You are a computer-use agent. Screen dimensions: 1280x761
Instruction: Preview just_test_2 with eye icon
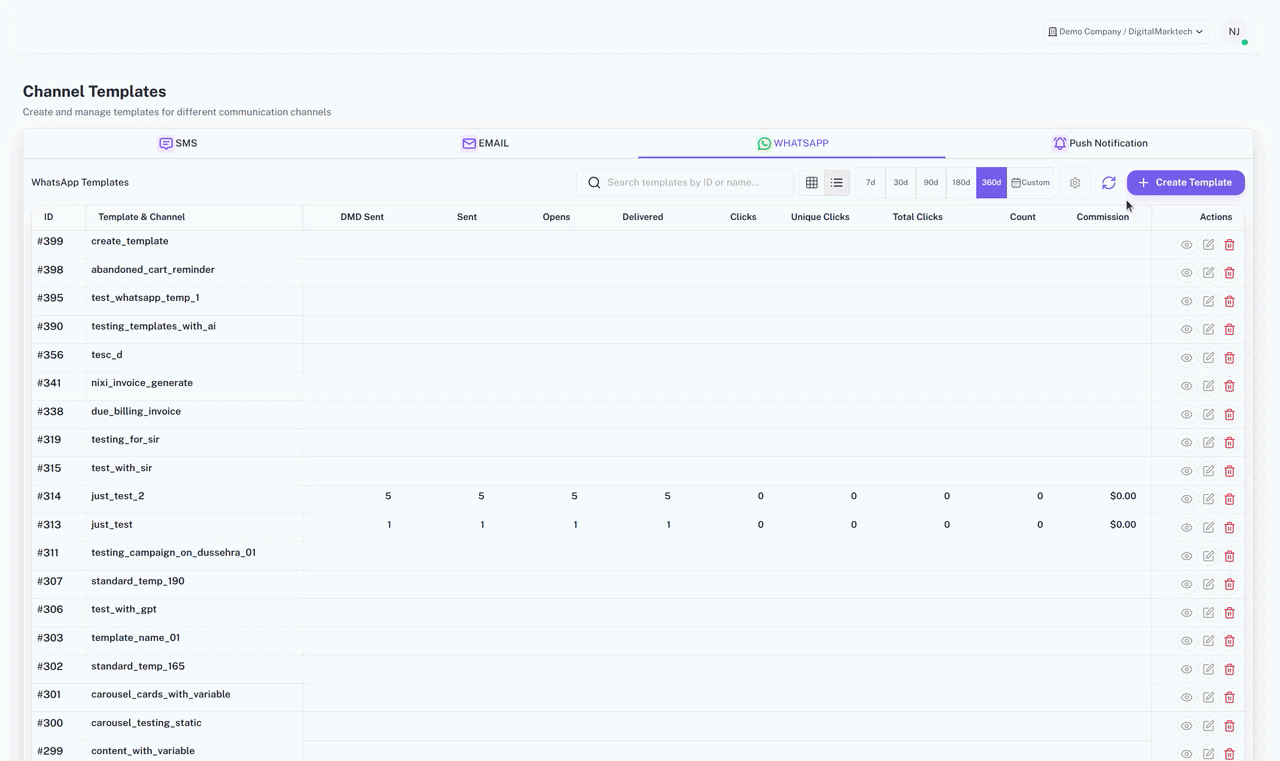[x=1186, y=499]
